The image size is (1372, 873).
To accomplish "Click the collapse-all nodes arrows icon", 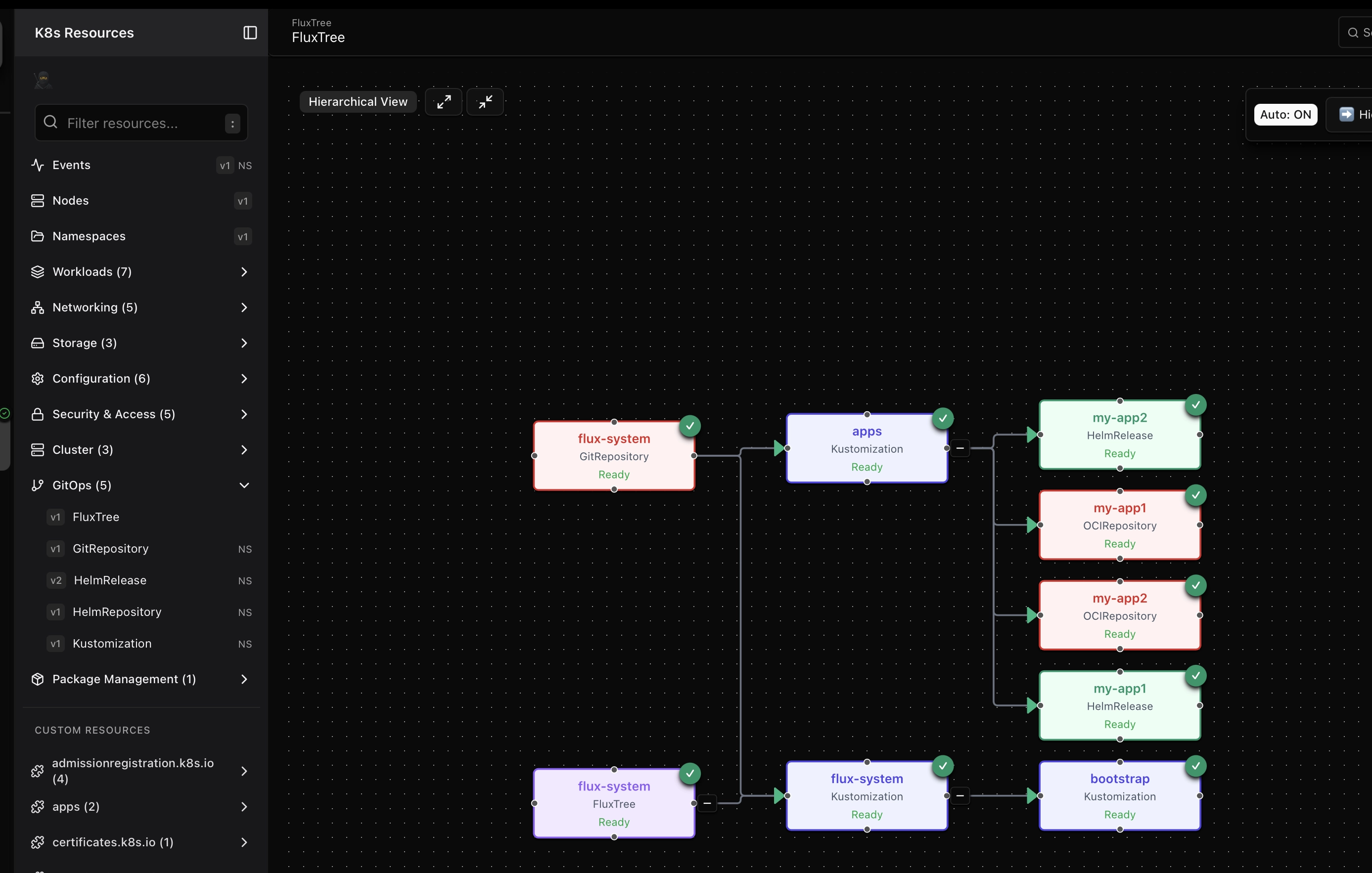I will point(485,102).
